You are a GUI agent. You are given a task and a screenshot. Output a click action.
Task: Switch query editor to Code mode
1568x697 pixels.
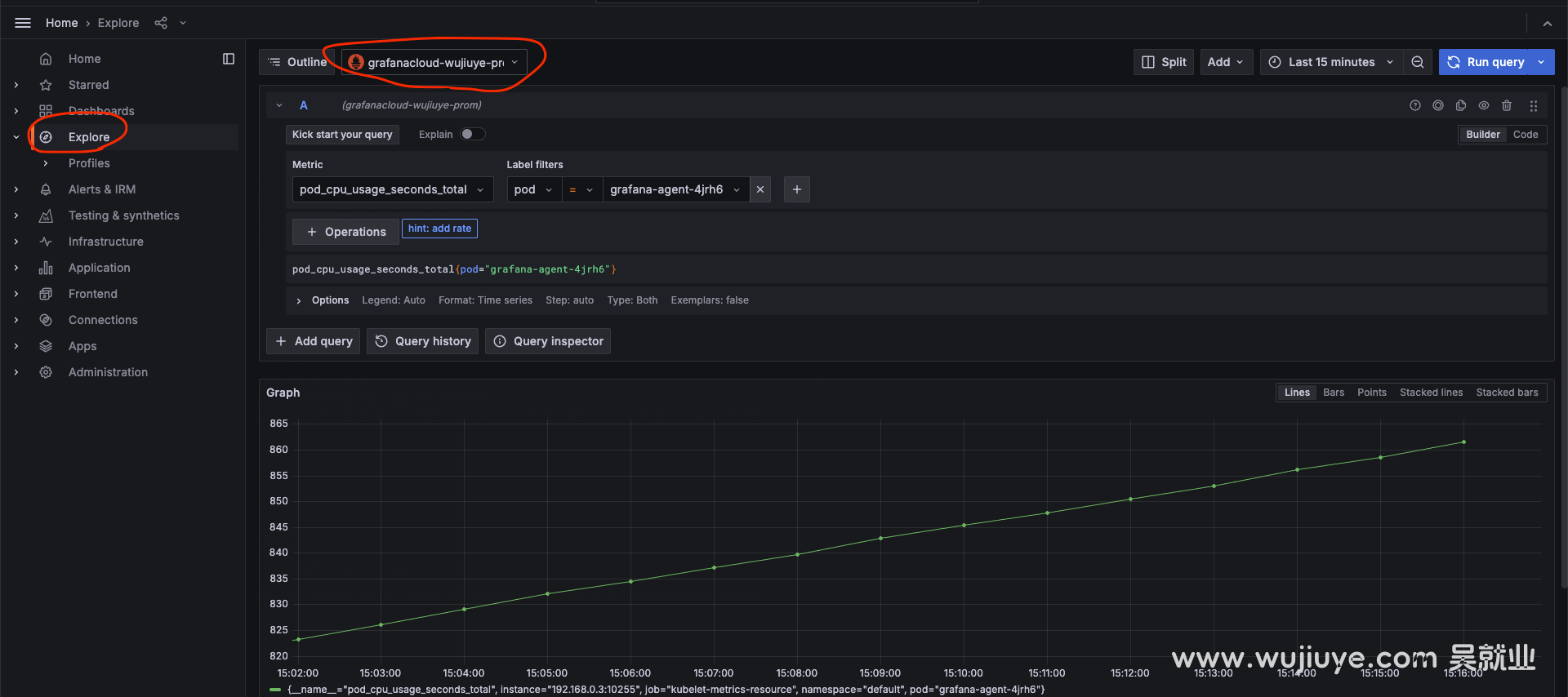click(x=1525, y=135)
